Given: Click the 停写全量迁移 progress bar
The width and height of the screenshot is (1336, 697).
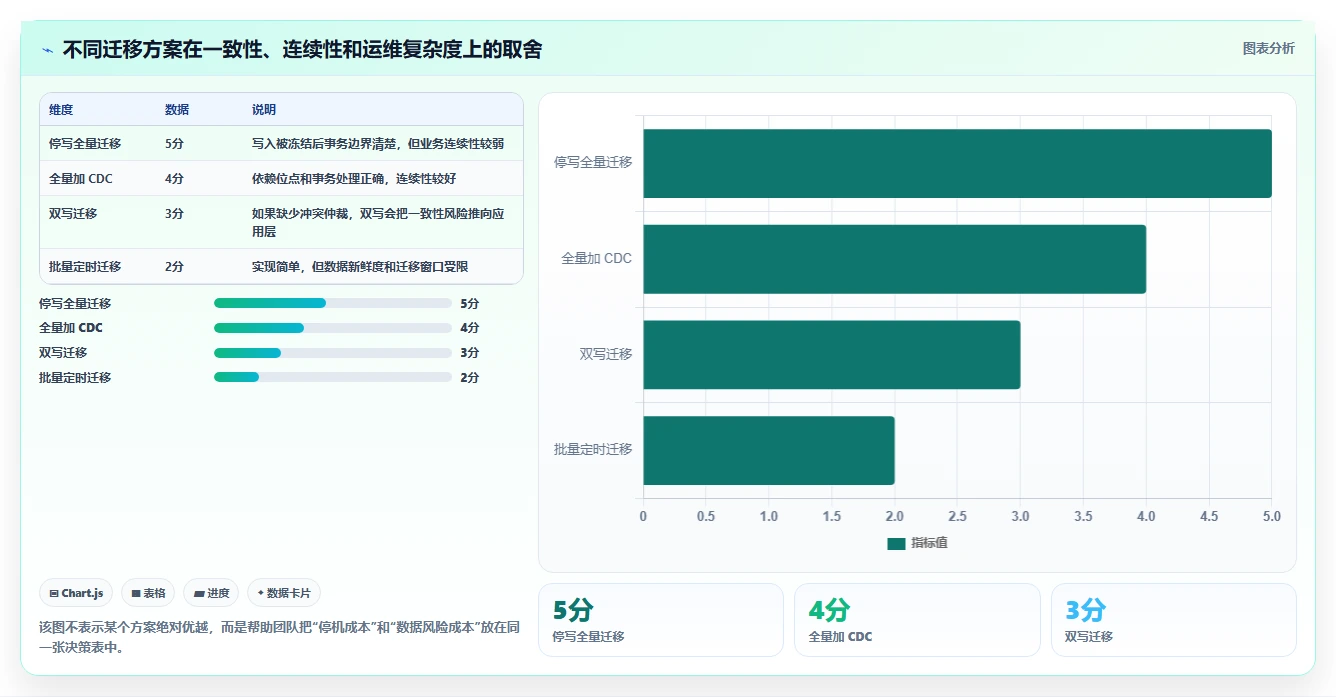Looking at the screenshot, I should [x=333, y=303].
